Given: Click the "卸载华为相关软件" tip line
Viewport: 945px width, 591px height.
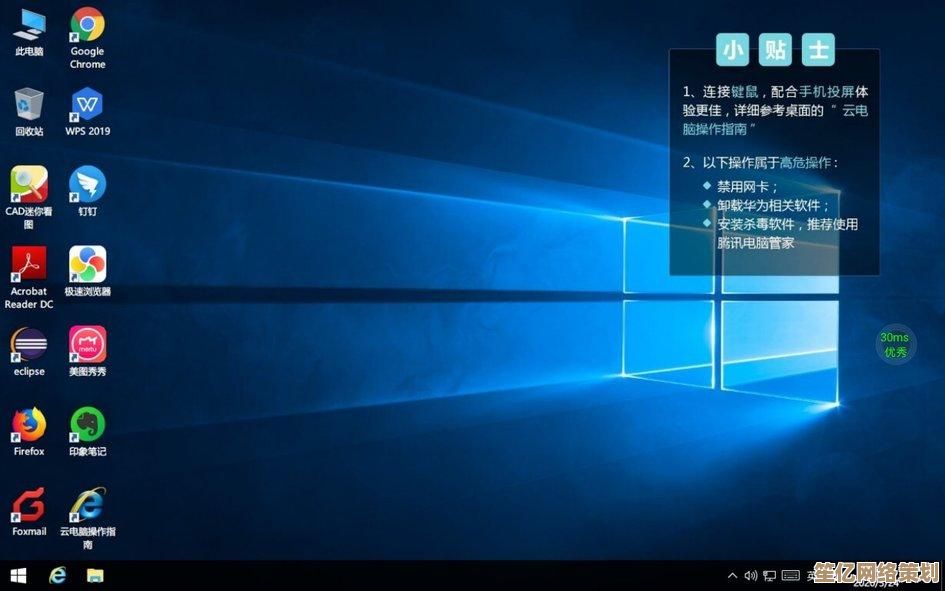Looking at the screenshot, I should (768, 205).
